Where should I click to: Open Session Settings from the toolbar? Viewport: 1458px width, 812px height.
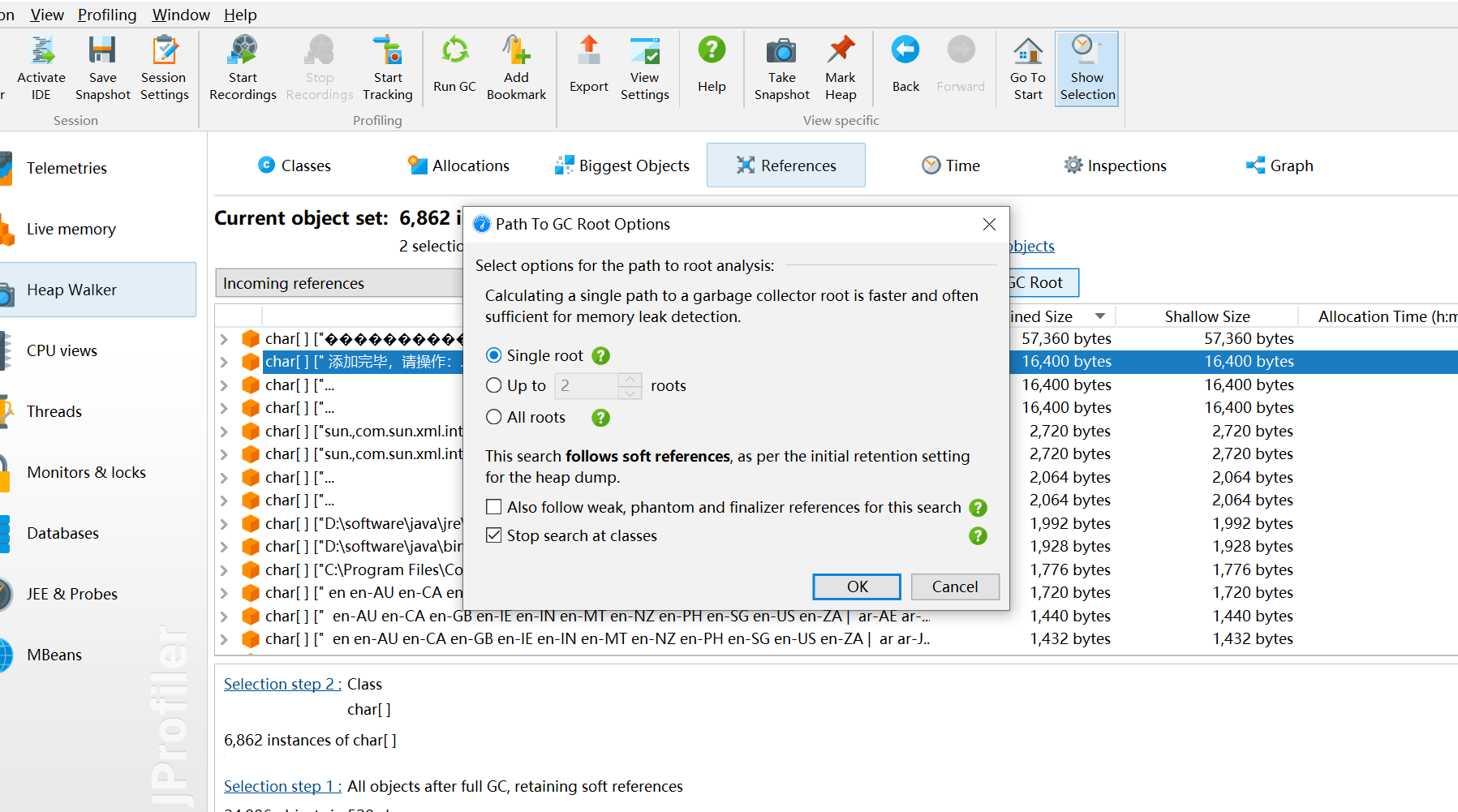[x=164, y=52]
